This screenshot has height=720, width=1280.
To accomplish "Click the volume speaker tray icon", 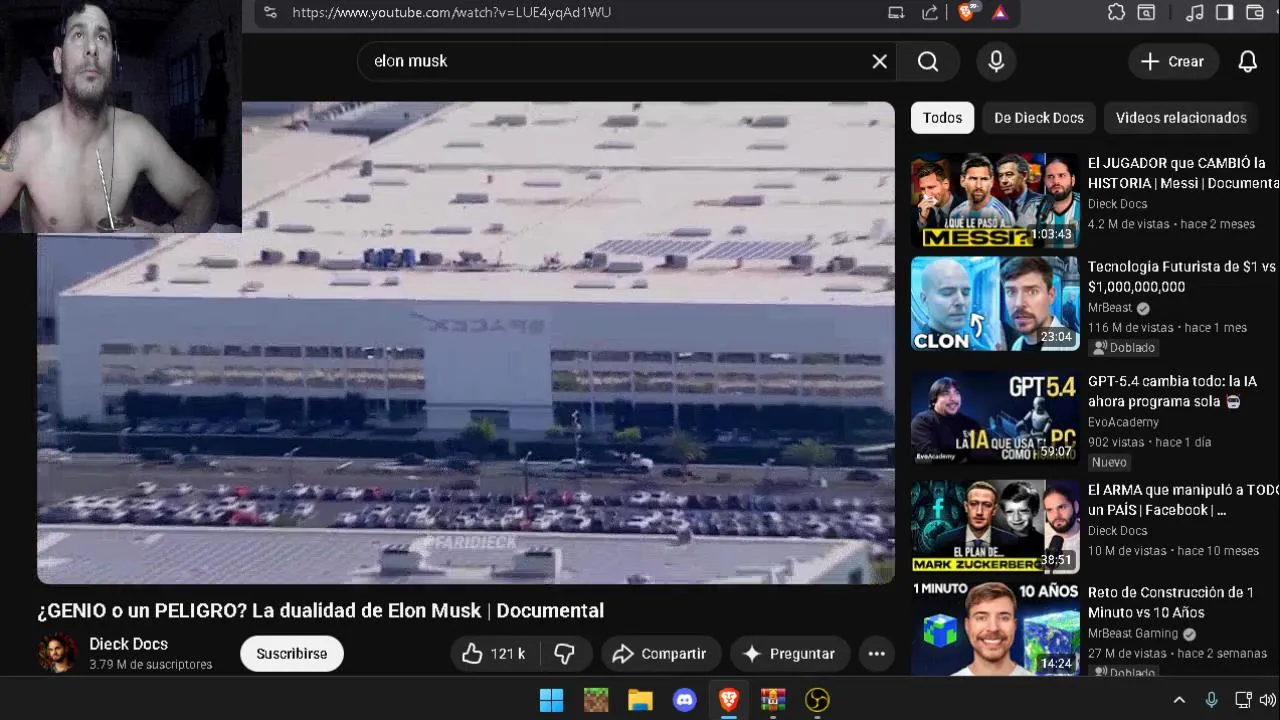I will click(1268, 700).
